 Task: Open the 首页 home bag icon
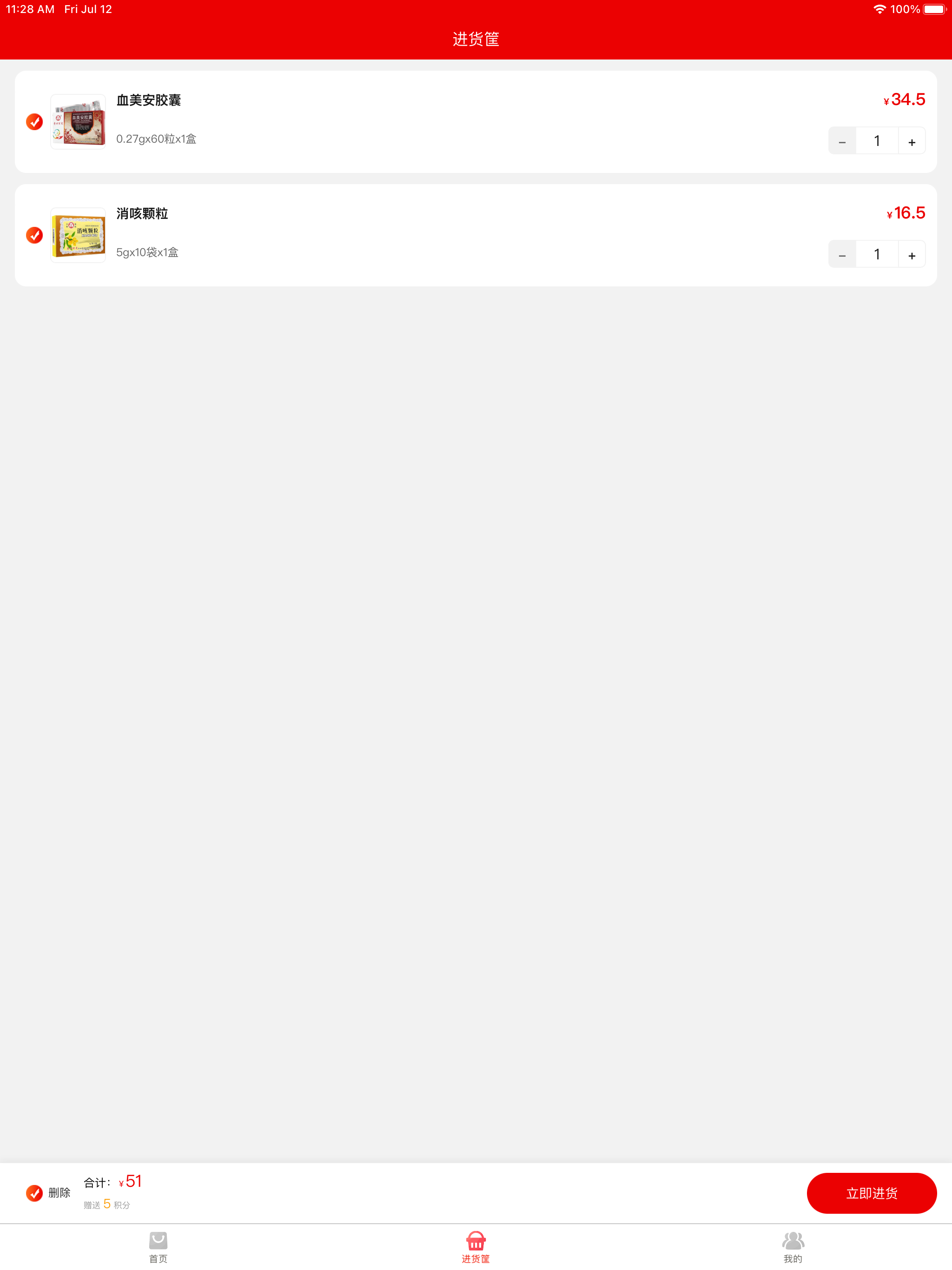(x=158, y=1240)
